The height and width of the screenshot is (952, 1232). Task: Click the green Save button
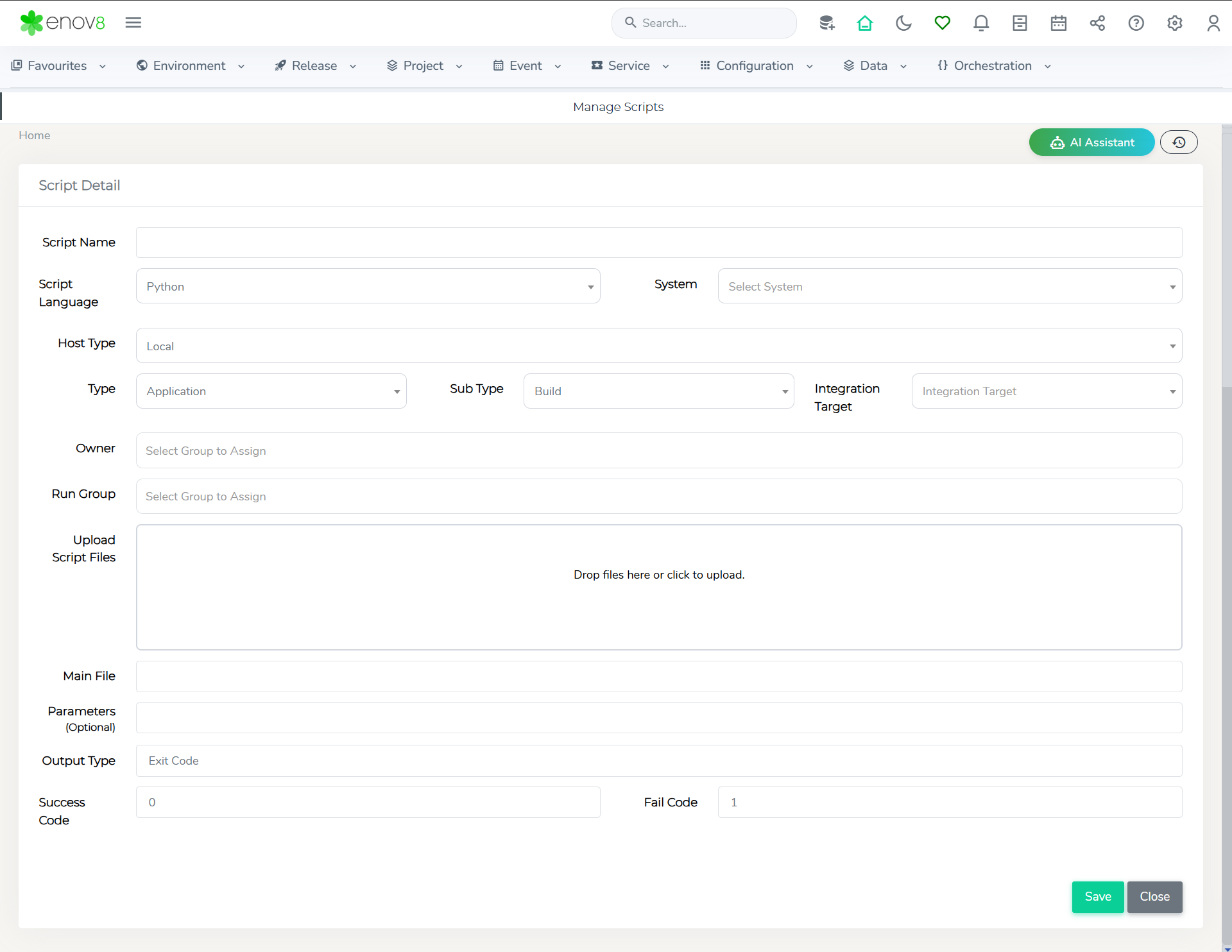tap(1097, 896)
